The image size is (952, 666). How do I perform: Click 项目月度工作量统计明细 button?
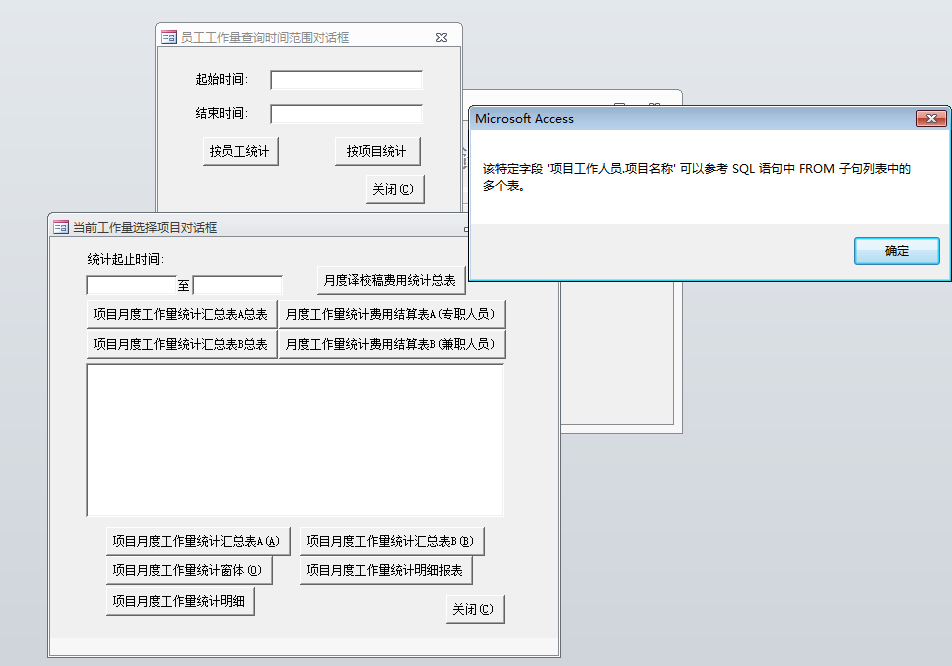pyautogui.click(x=180, y=602)
